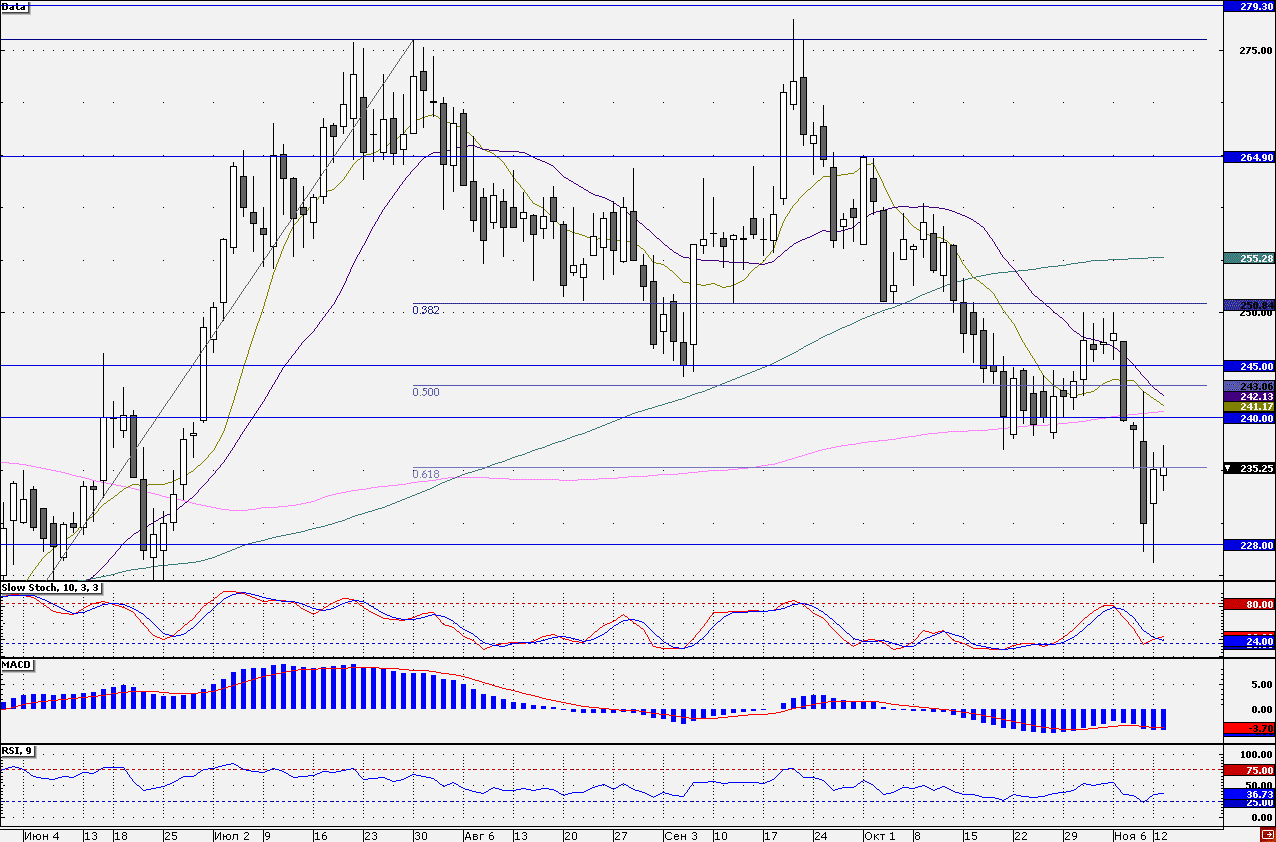Click the Data button in top-left corner

[x=15, y=7]
